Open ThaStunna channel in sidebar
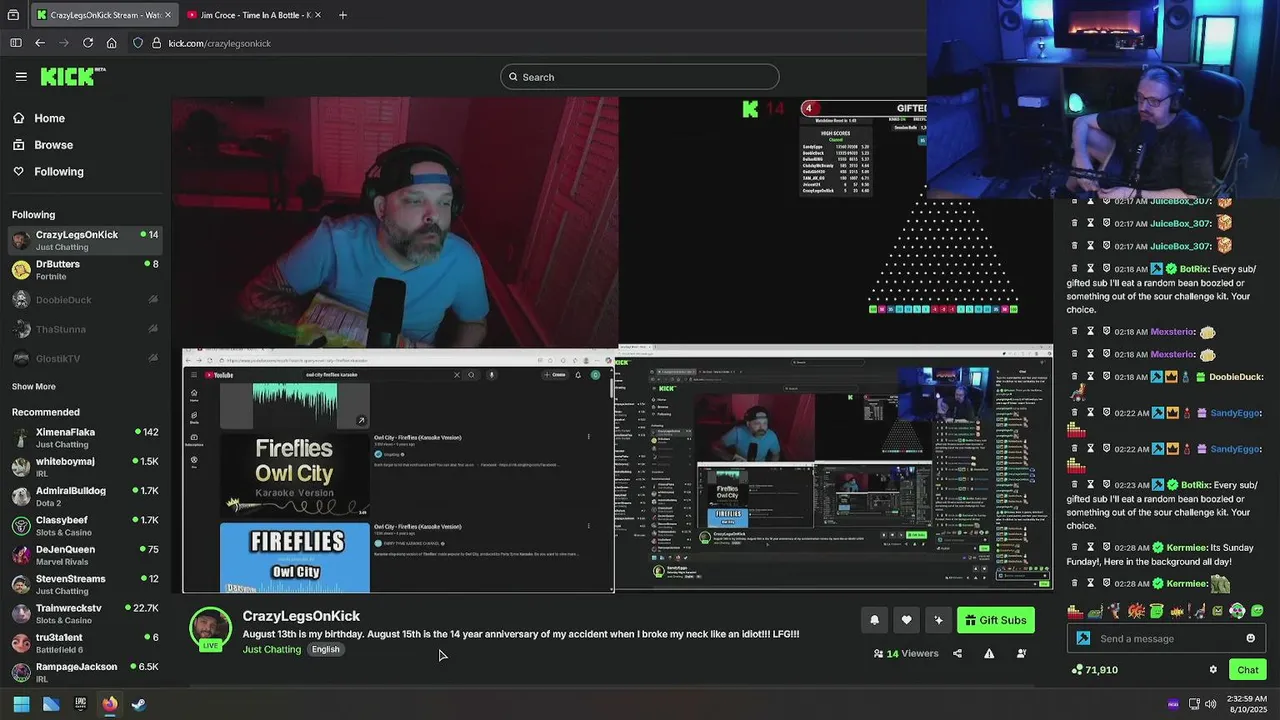The image size is (1280, 720). coord(85,329)
